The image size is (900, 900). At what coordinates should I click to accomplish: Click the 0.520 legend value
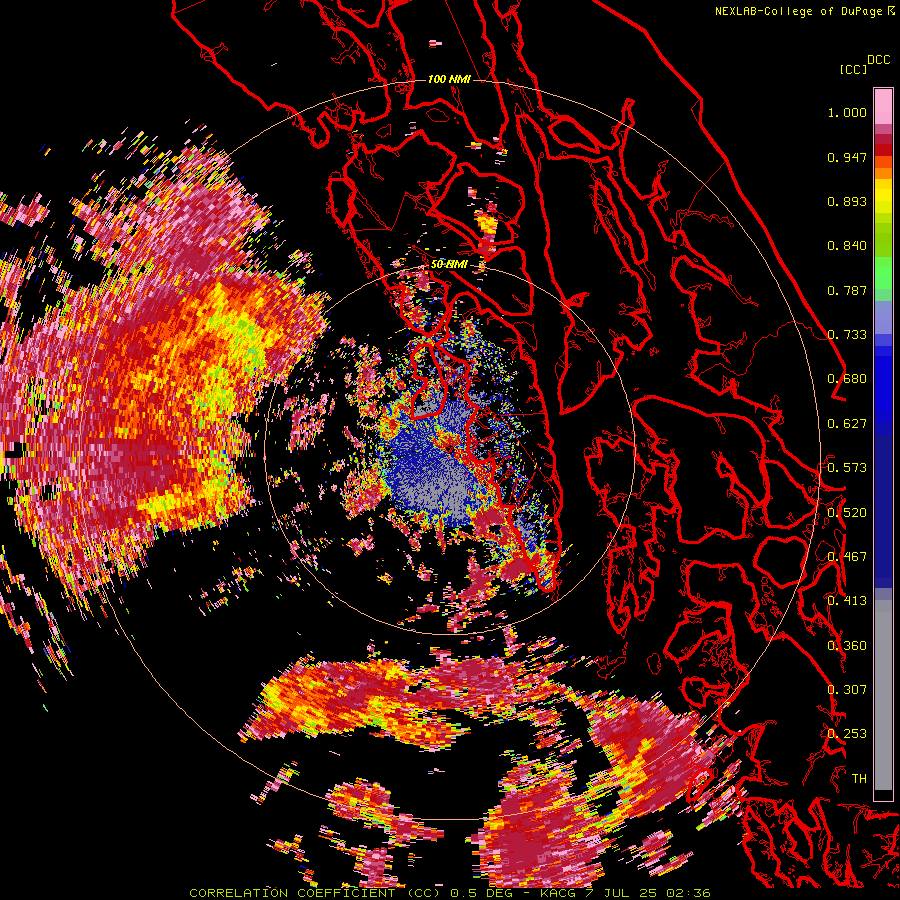click(x=847, y=513)
